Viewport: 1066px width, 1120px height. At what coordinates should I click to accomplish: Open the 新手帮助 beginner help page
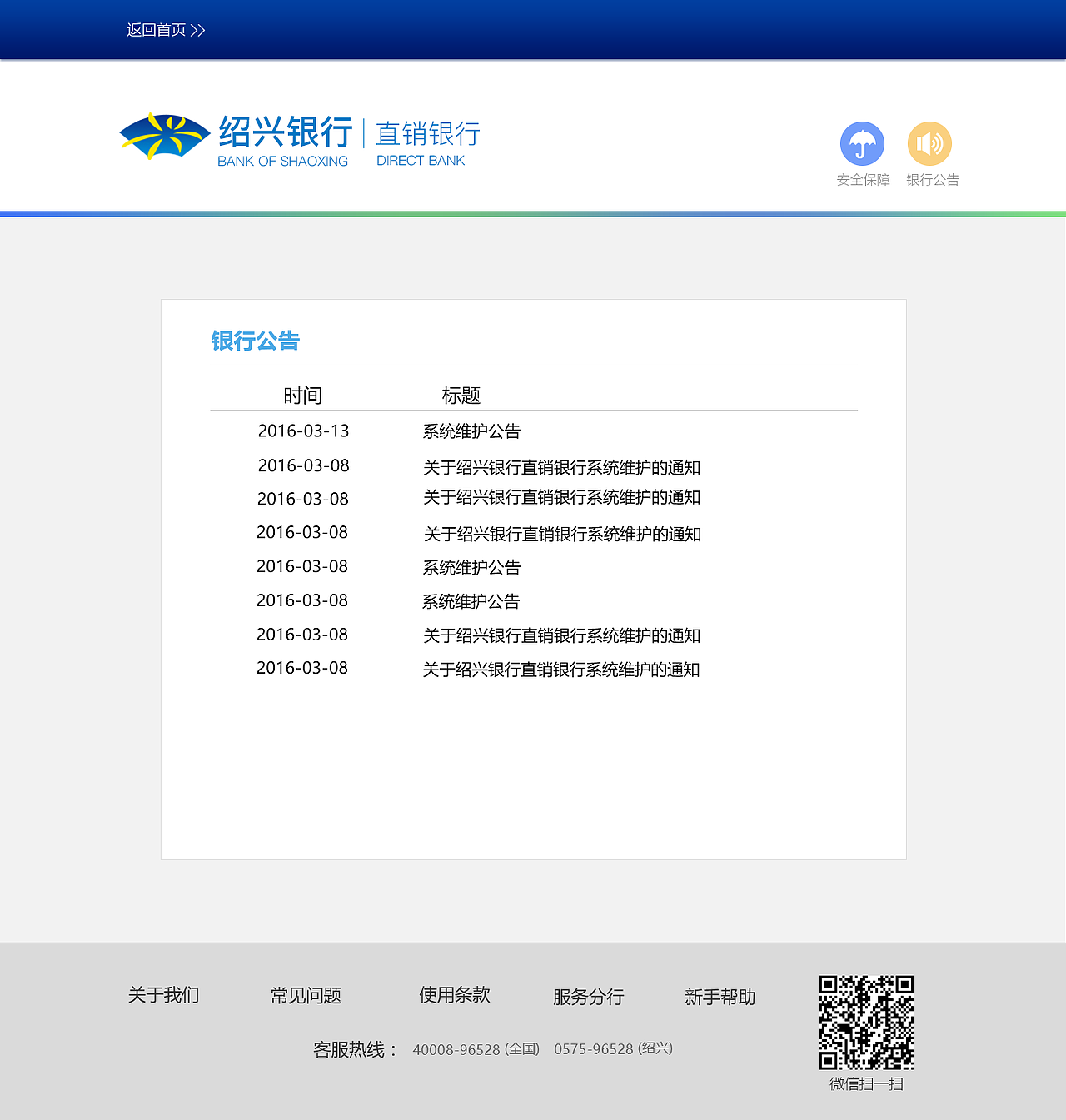(720, 997)
